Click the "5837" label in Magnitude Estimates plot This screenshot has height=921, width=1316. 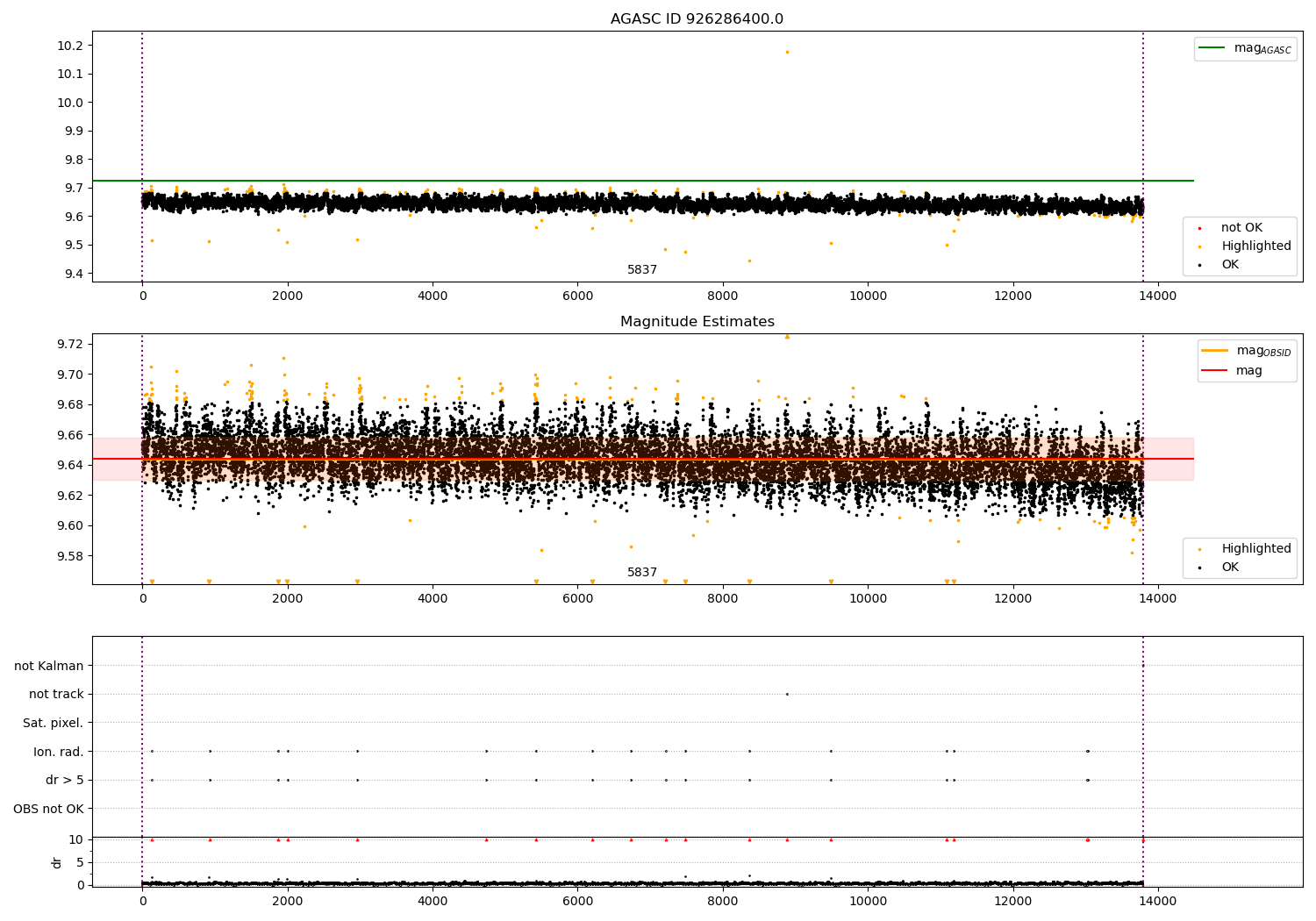pos(642,573)
